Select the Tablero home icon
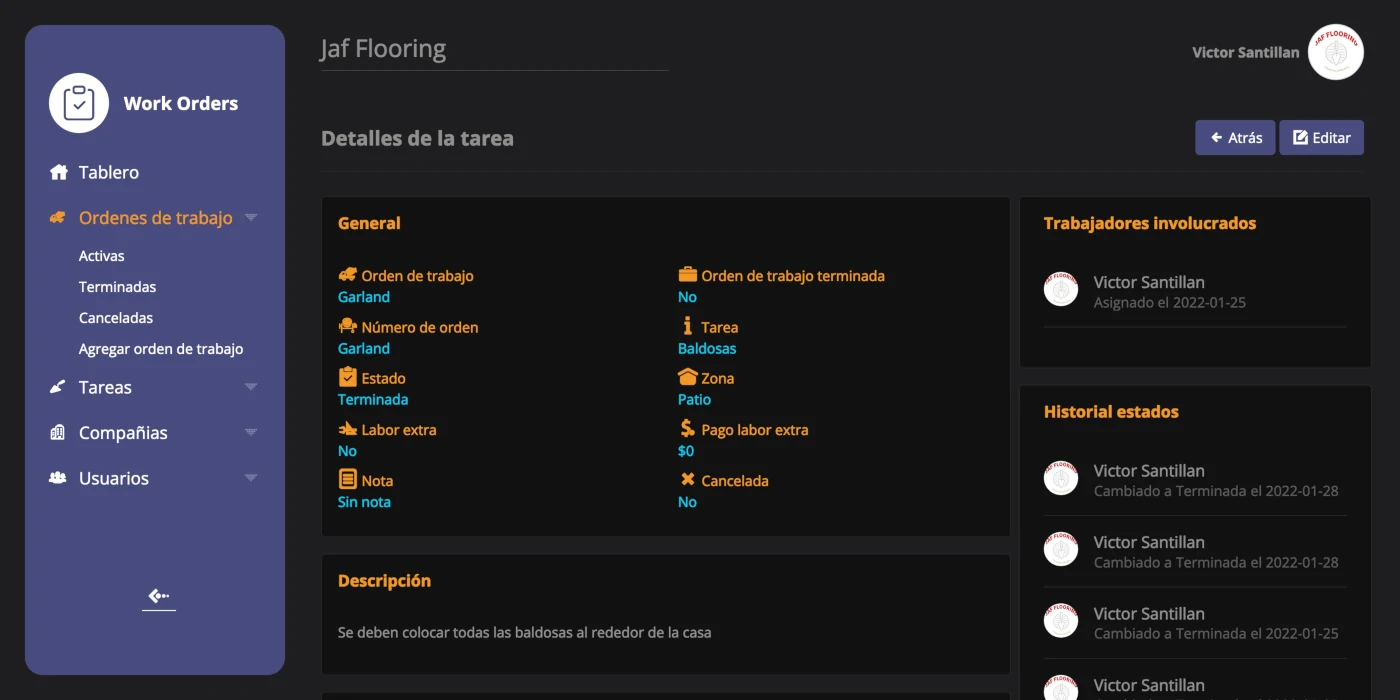This screenshot has height=700, width=1400. [x=57, y=172]
